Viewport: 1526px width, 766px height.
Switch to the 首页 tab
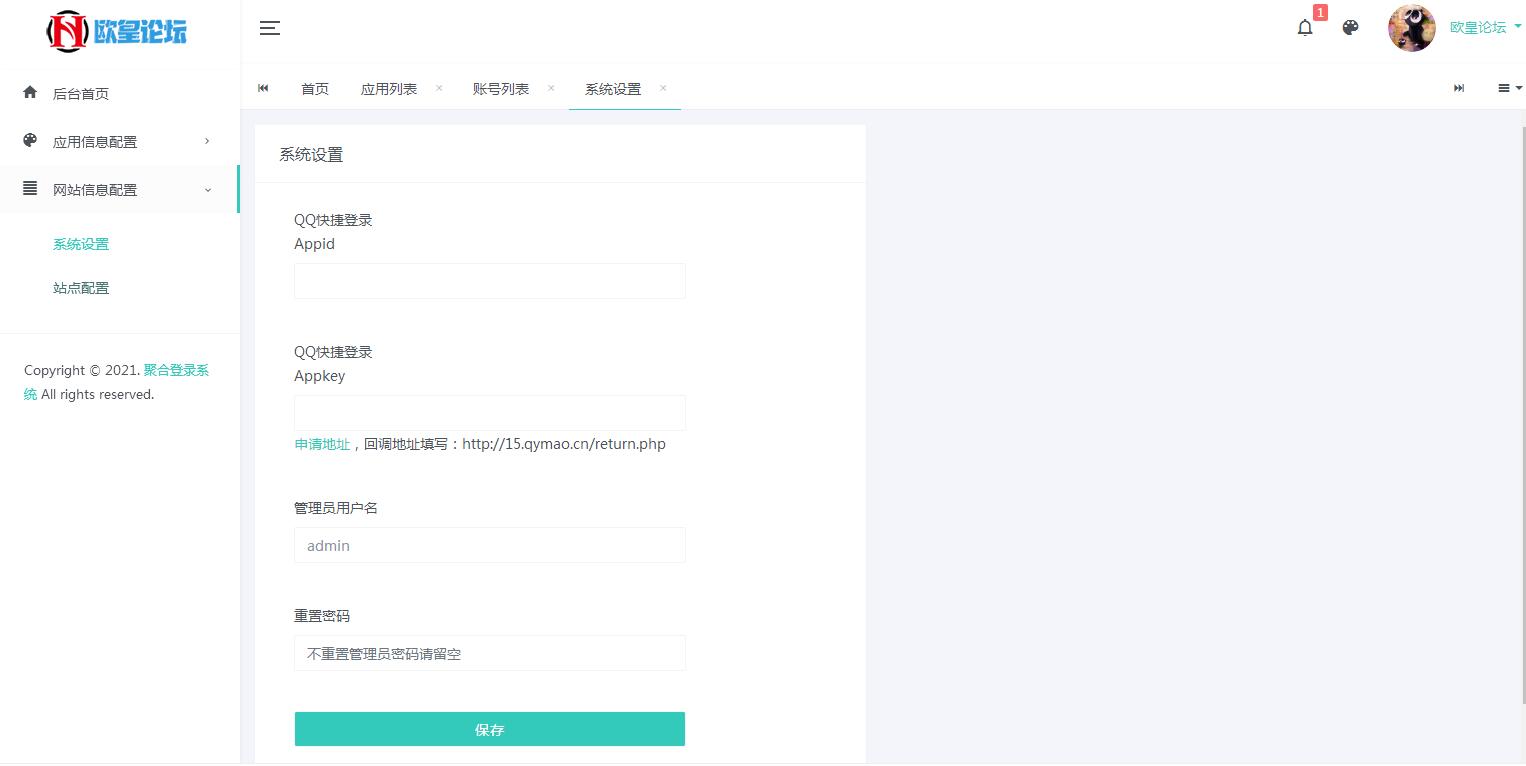tap(315, 89)
